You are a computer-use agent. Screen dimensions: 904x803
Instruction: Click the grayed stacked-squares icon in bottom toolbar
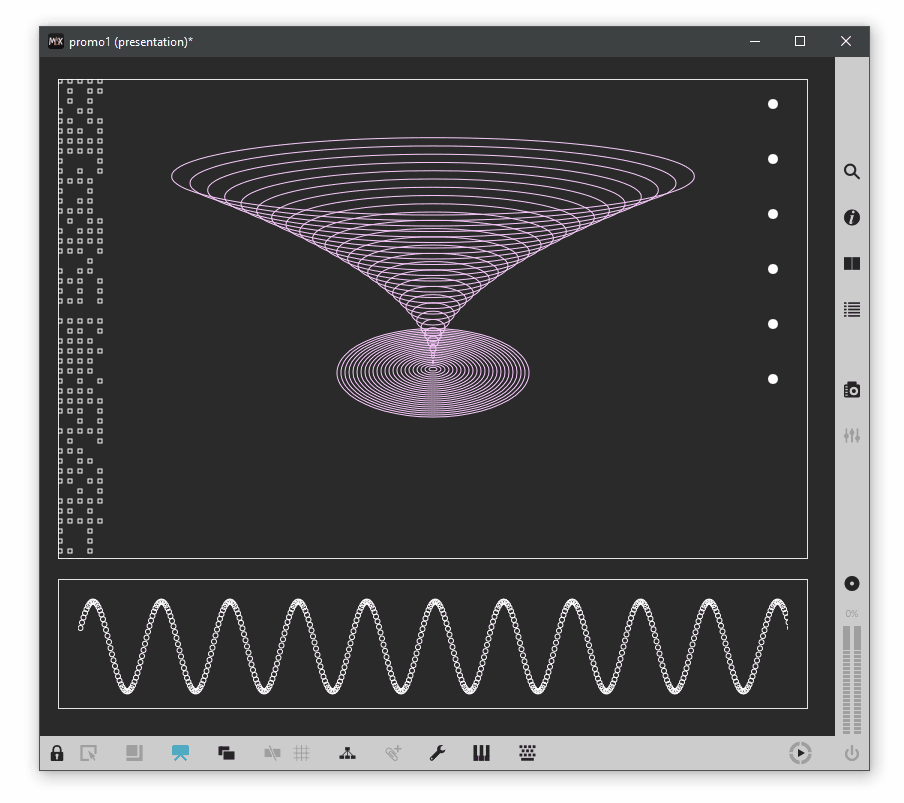coord(134,753)
